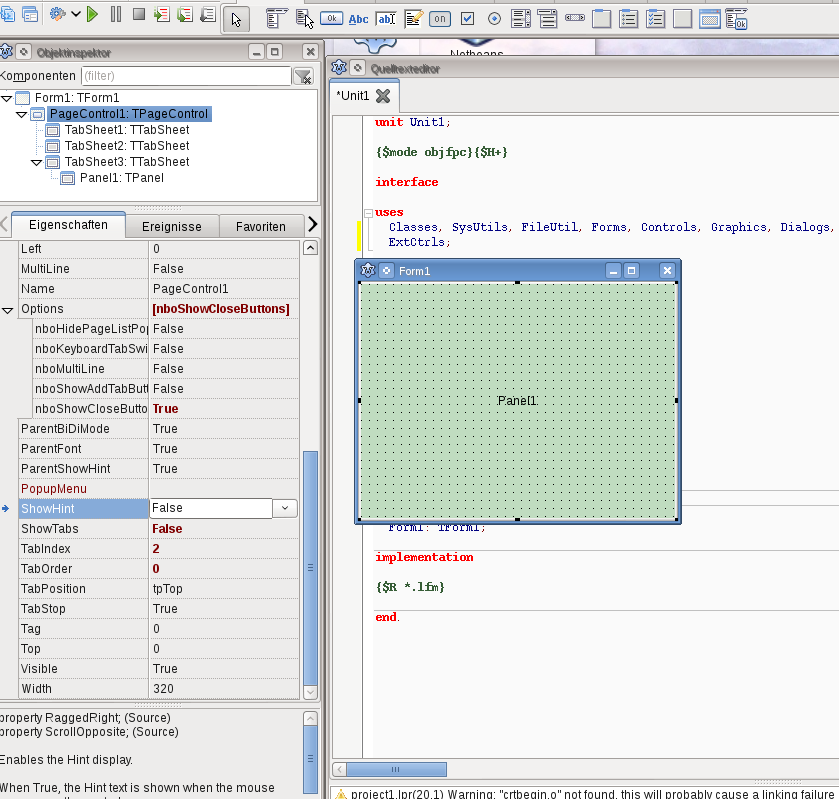Select the TRadioButton palette component
Image resolution: width=839 pixels, height=799 pixels.
point(494,18)
